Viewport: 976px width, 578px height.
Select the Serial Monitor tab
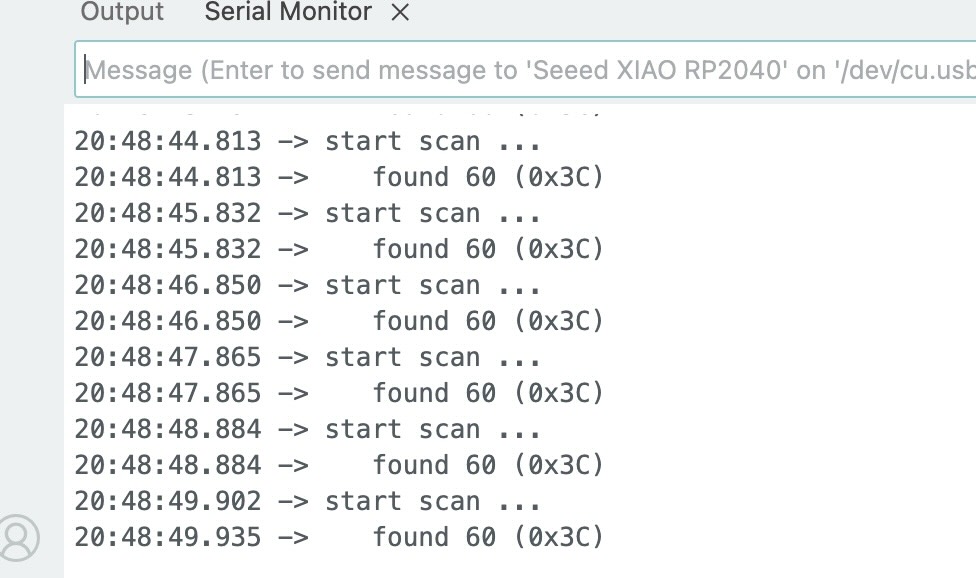[287, 13]
